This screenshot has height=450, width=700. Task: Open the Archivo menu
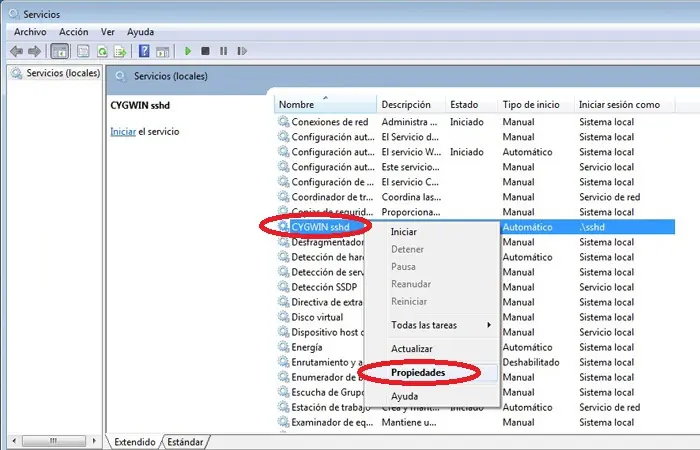point(30,32)
